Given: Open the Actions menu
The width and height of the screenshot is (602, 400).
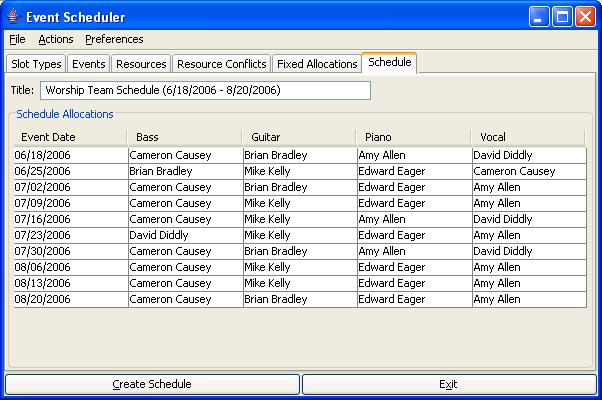Looking at the screenshot, I should tap(56, 40).
